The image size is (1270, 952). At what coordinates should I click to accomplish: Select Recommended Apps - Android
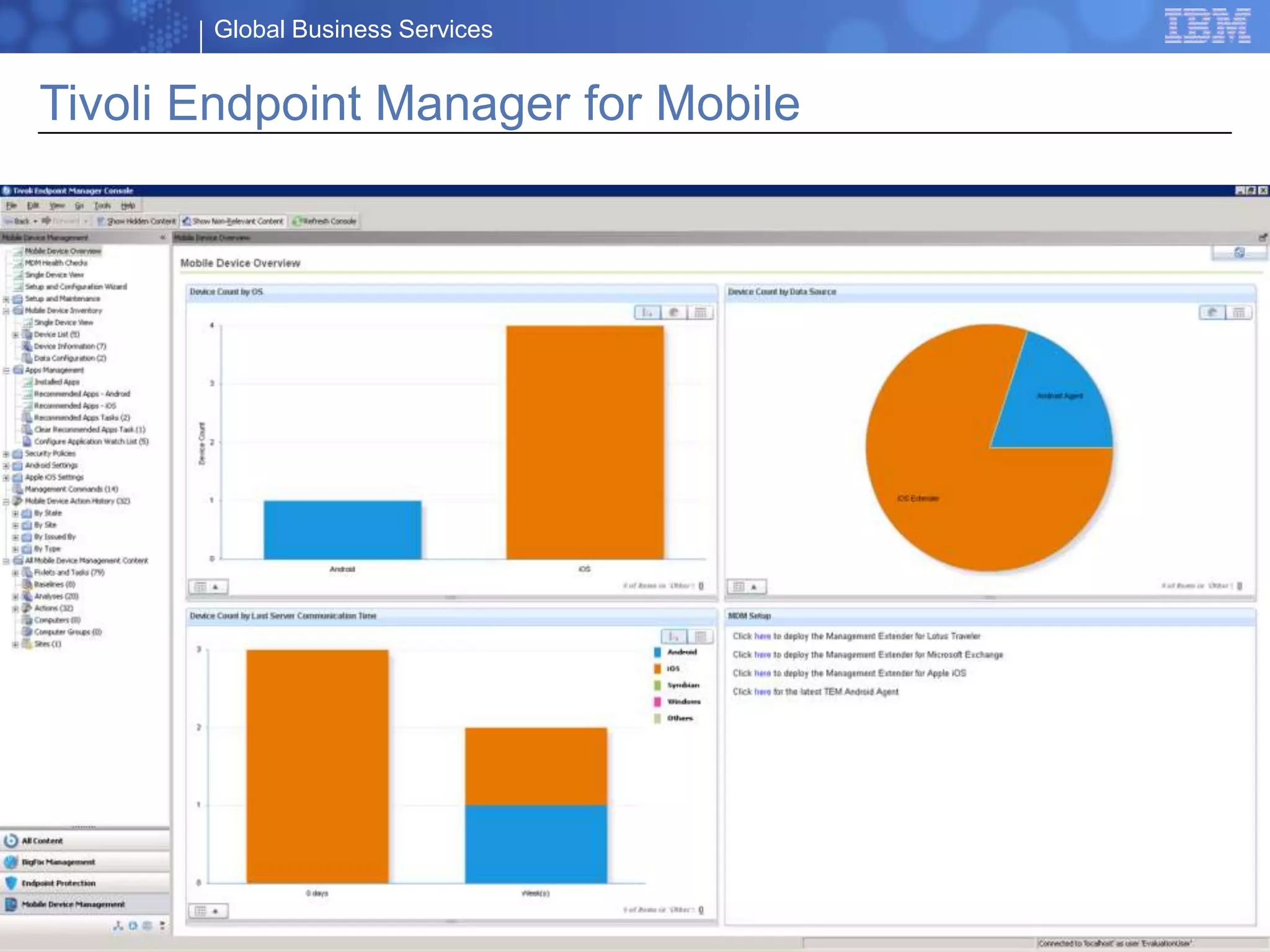82,394
